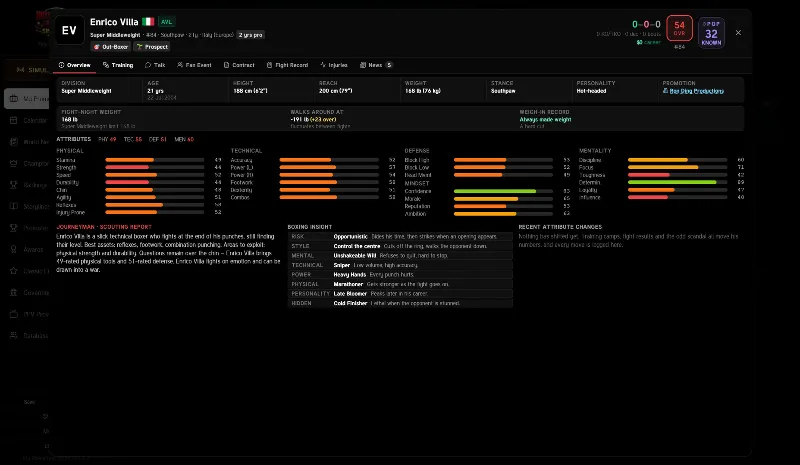Screen dimensions: 800x465
Task: Click the Prospect sprout badge
Action: (152, 46)
